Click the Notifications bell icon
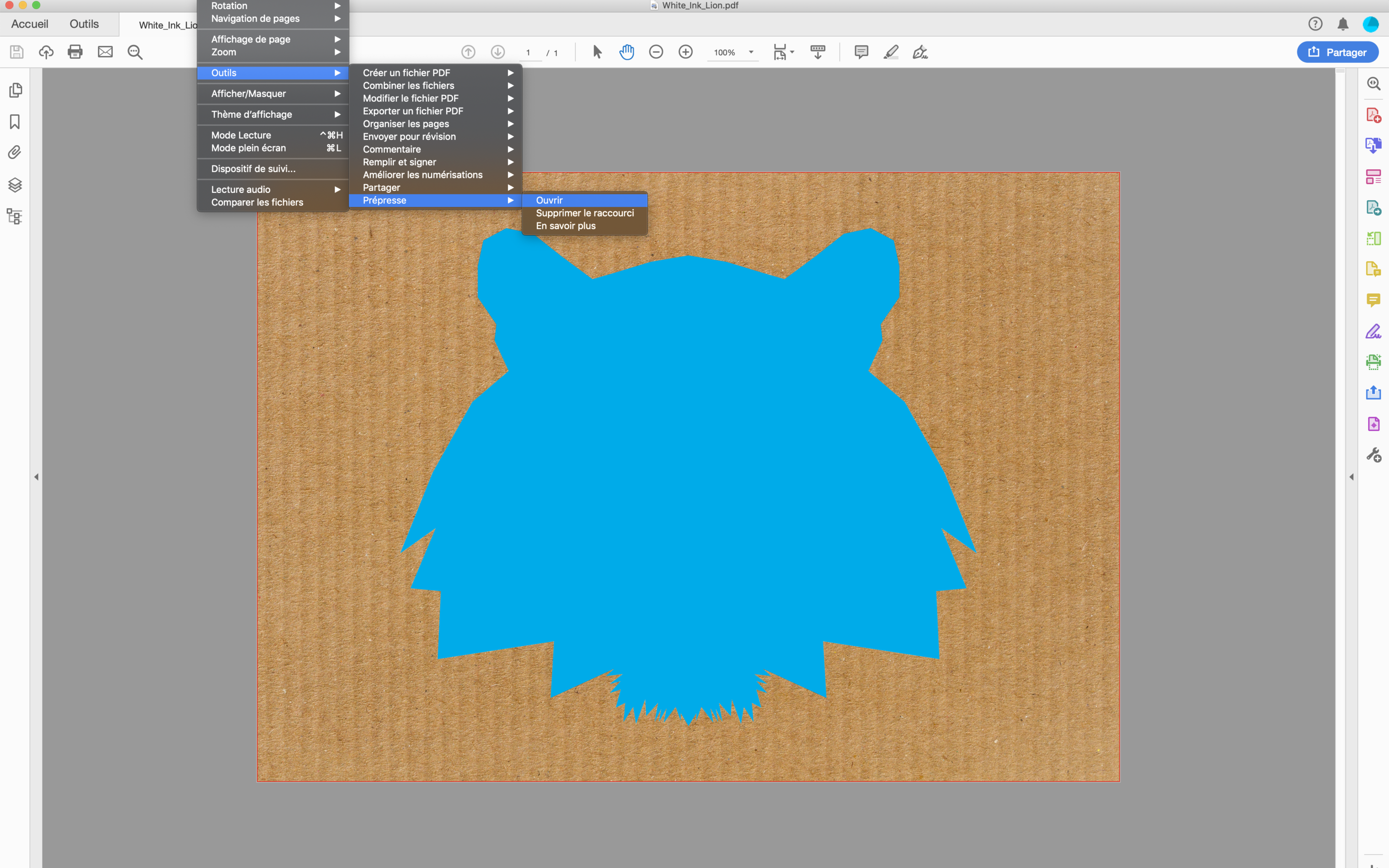The width and height of the screenshot is (1389, 868). 1343,24
